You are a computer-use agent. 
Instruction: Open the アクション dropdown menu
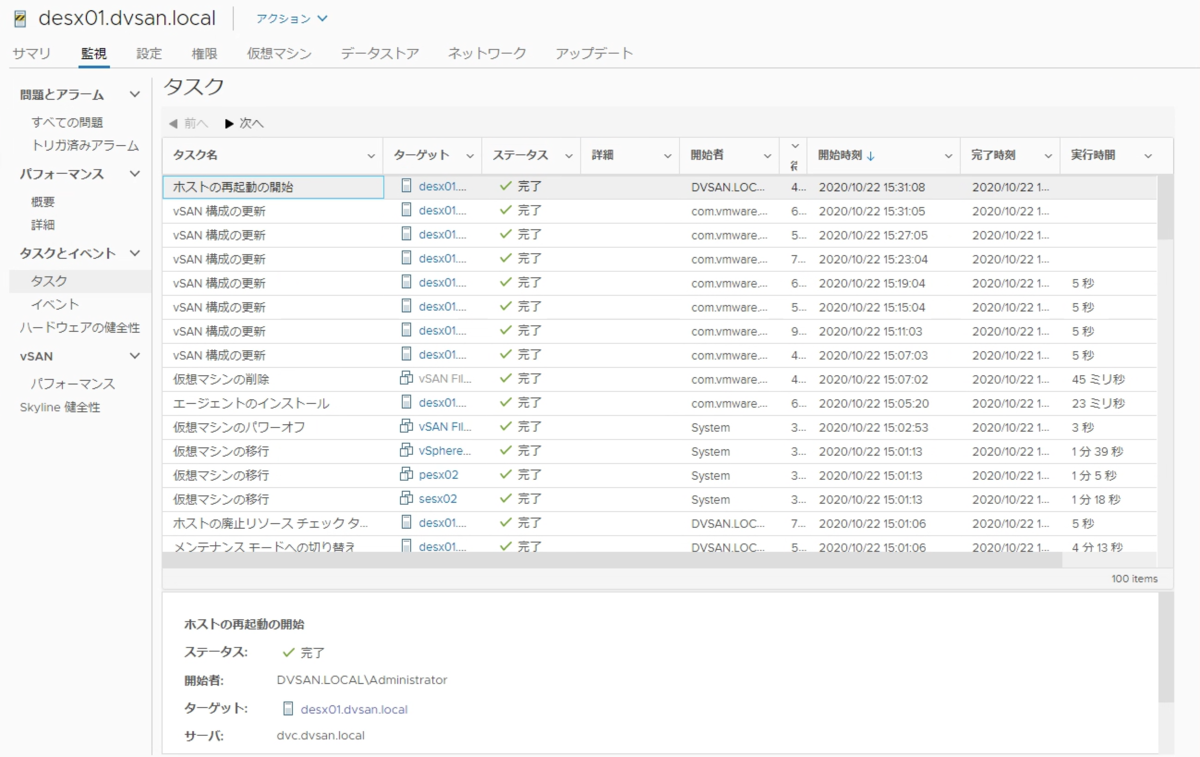292,19
